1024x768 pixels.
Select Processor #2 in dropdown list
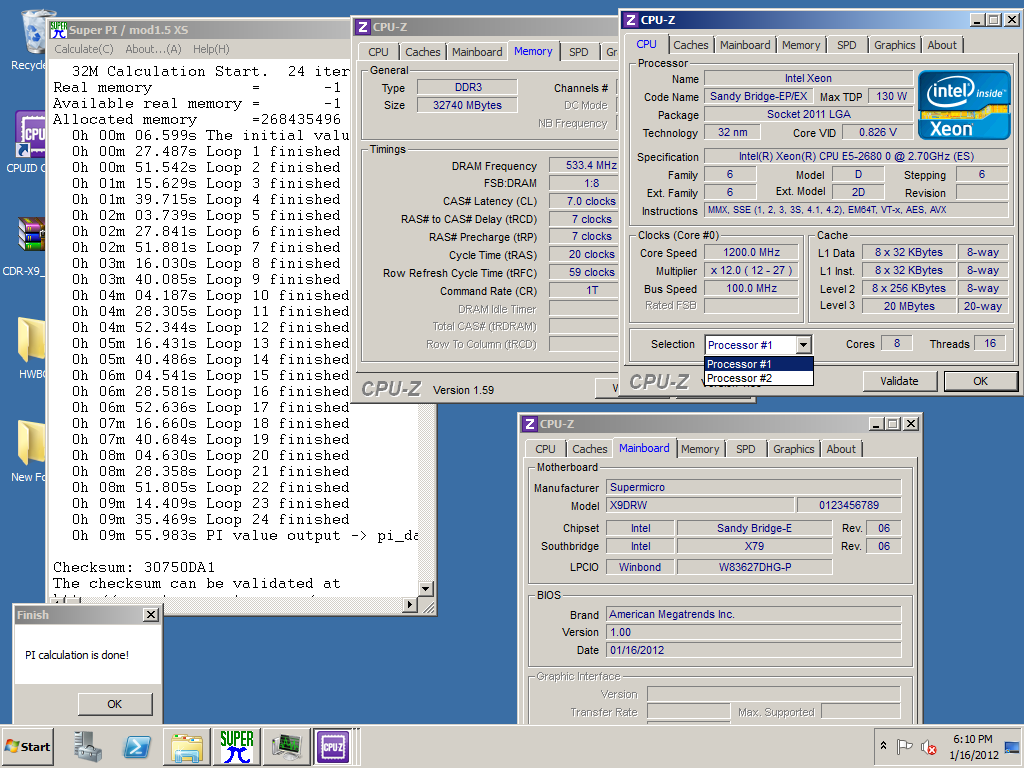coord(759,378)
